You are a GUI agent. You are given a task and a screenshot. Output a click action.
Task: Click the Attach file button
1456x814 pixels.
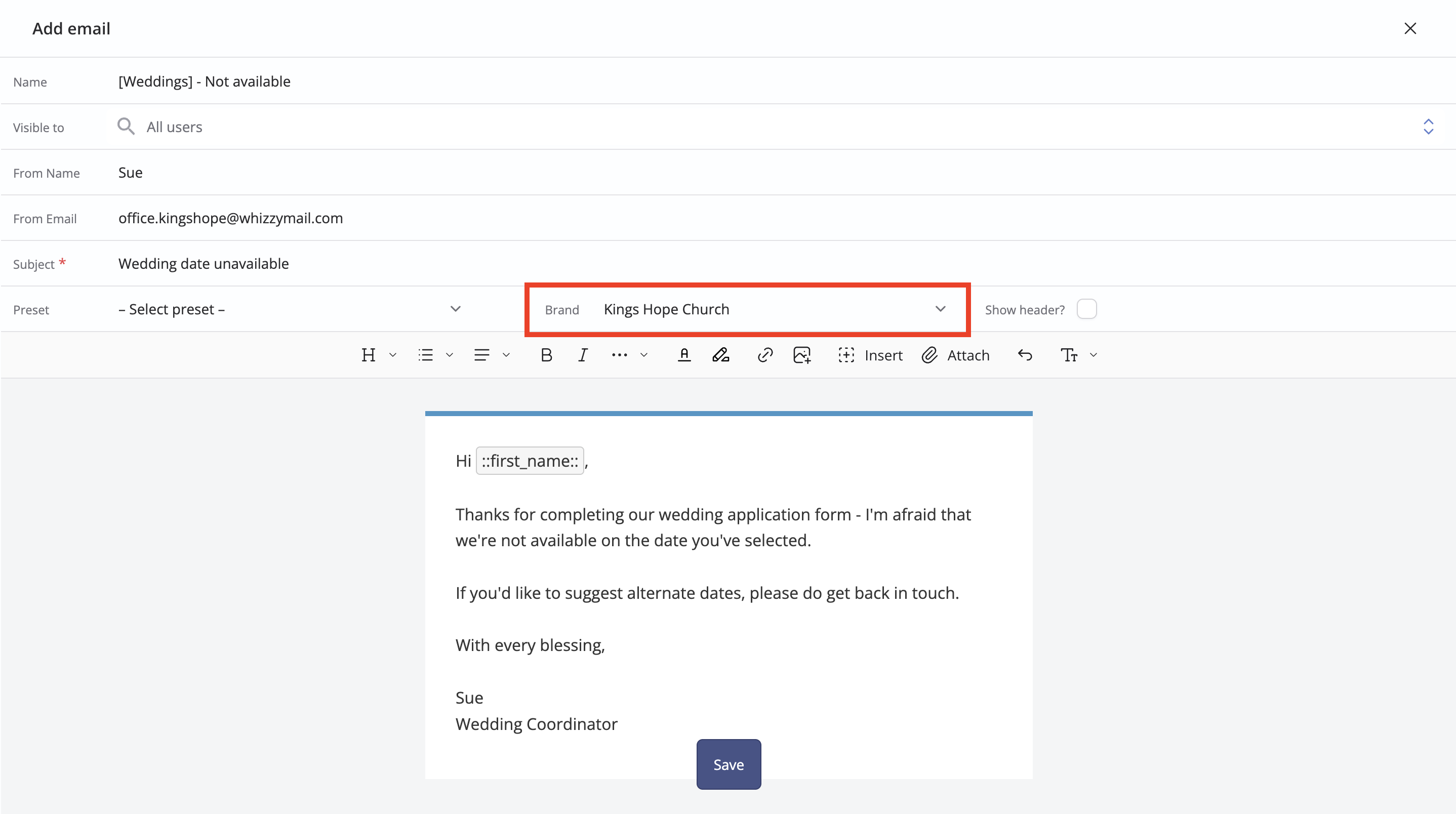(956, 355)
